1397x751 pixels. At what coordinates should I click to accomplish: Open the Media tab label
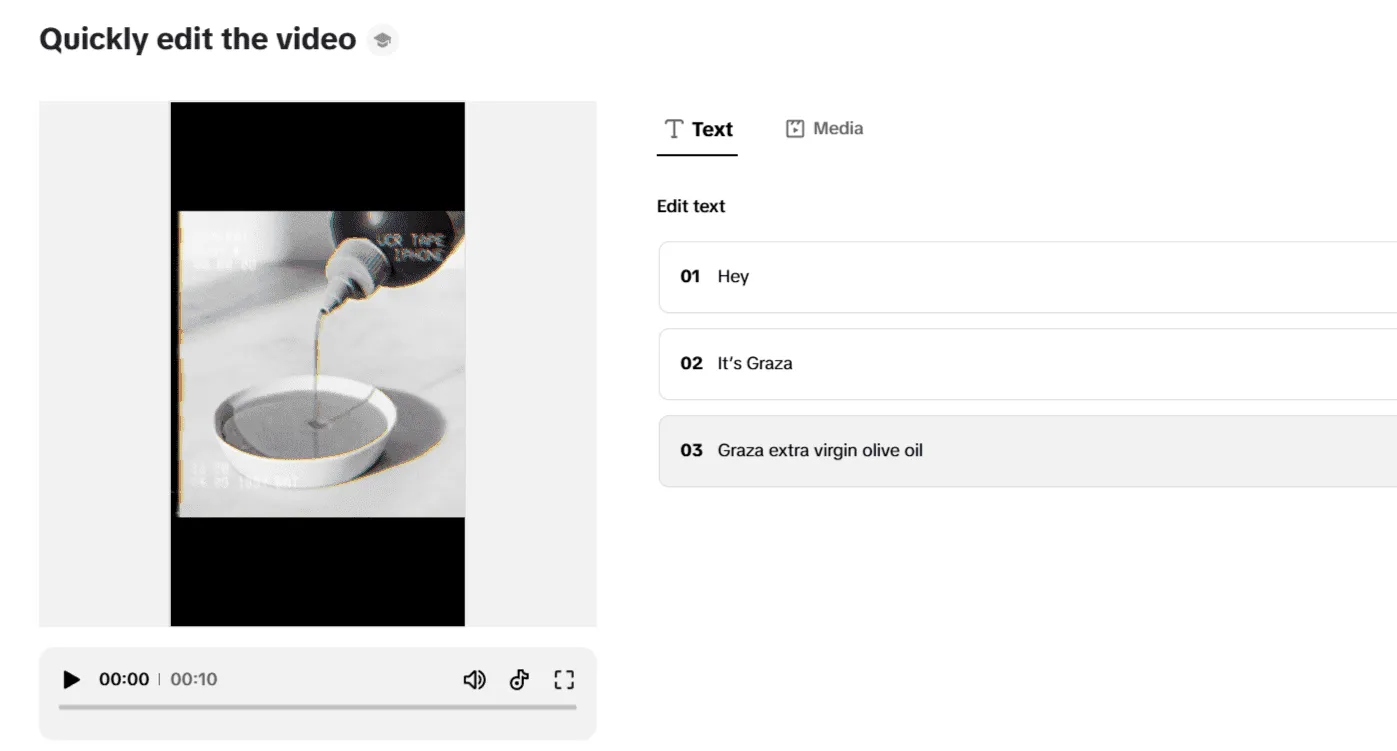tap(838, 128)
